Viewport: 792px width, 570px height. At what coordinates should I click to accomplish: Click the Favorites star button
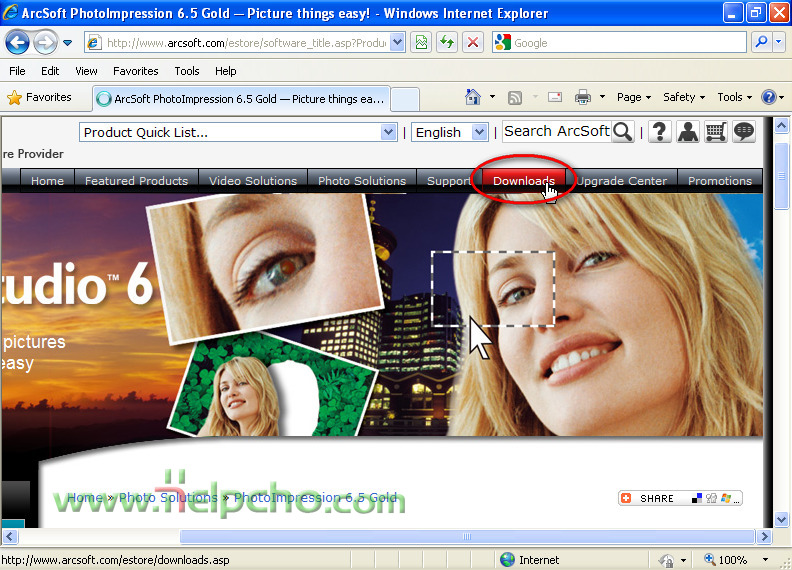point(39,97)
